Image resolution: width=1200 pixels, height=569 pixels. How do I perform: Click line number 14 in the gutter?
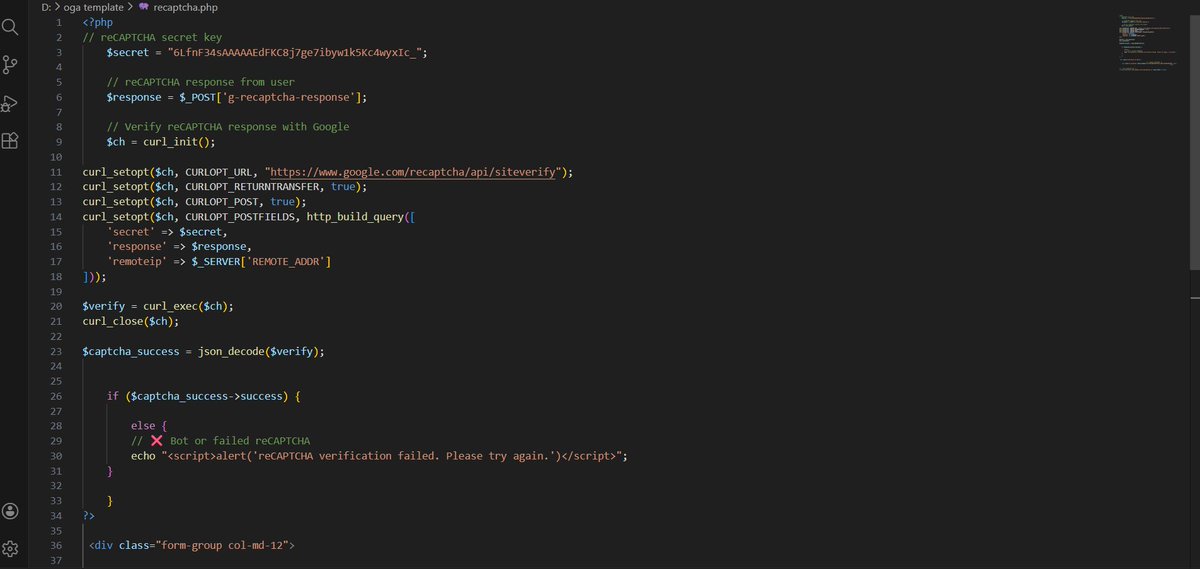coord(56,217)
